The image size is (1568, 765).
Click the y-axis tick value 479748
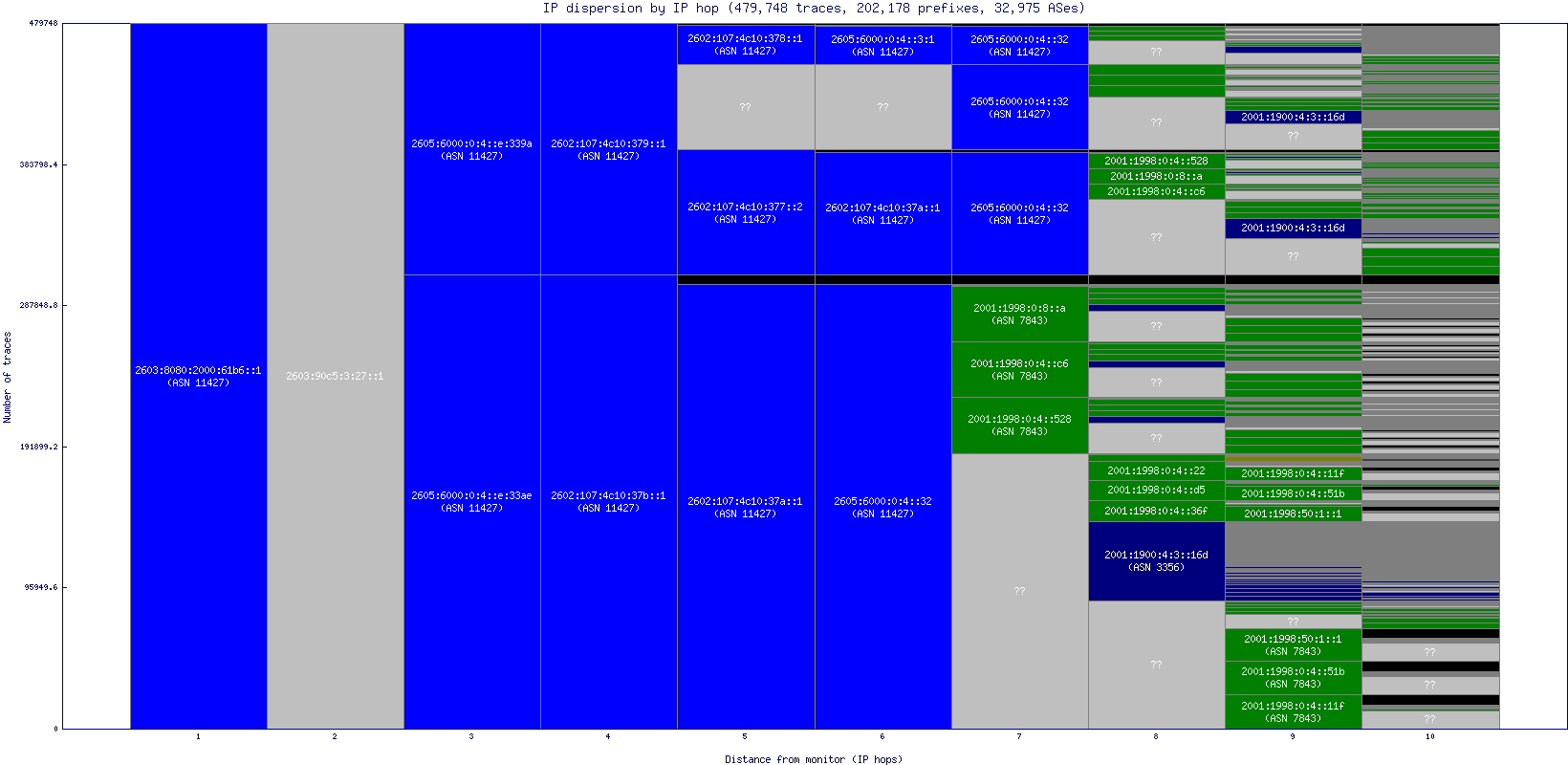click(x=43, y=23)
